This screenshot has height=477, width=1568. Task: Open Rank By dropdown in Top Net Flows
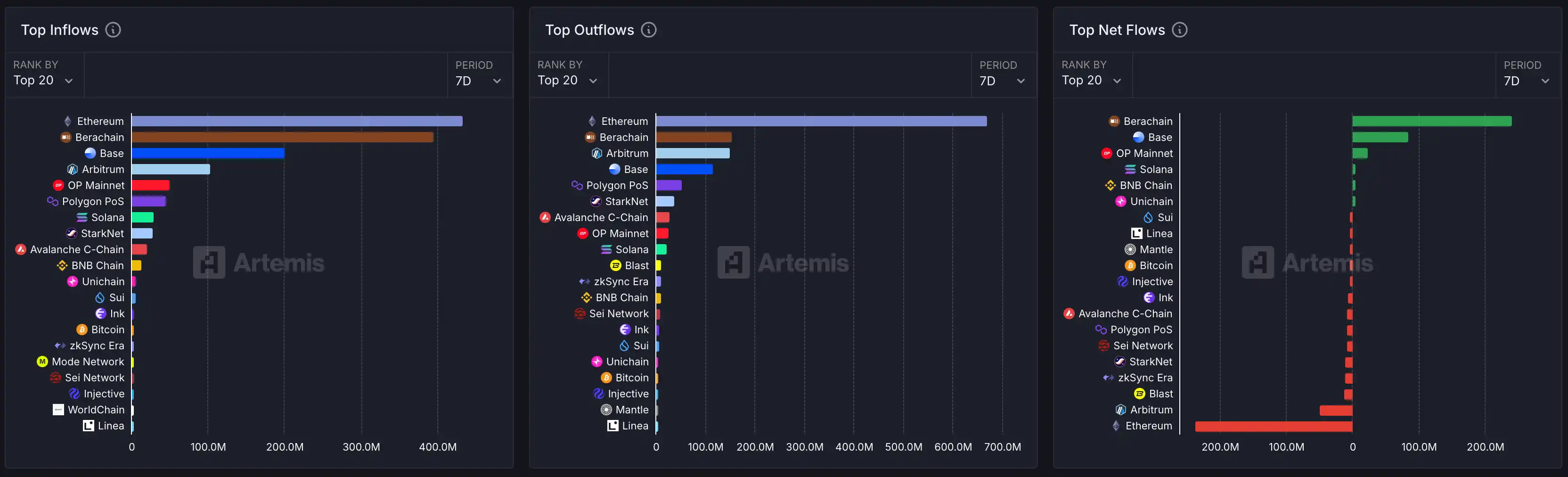(1091, 81)
